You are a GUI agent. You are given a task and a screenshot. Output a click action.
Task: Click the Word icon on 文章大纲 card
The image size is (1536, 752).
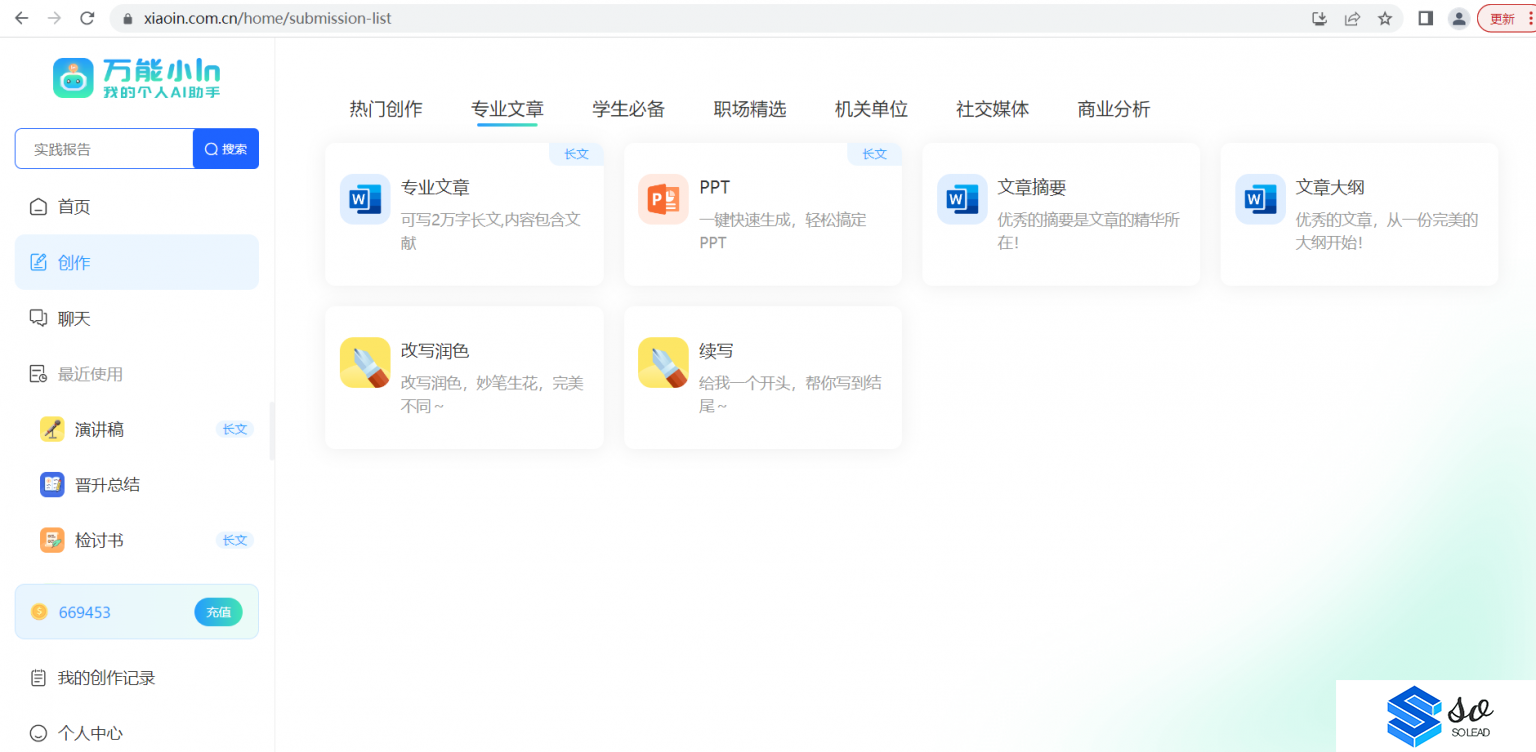(1260, 199)
